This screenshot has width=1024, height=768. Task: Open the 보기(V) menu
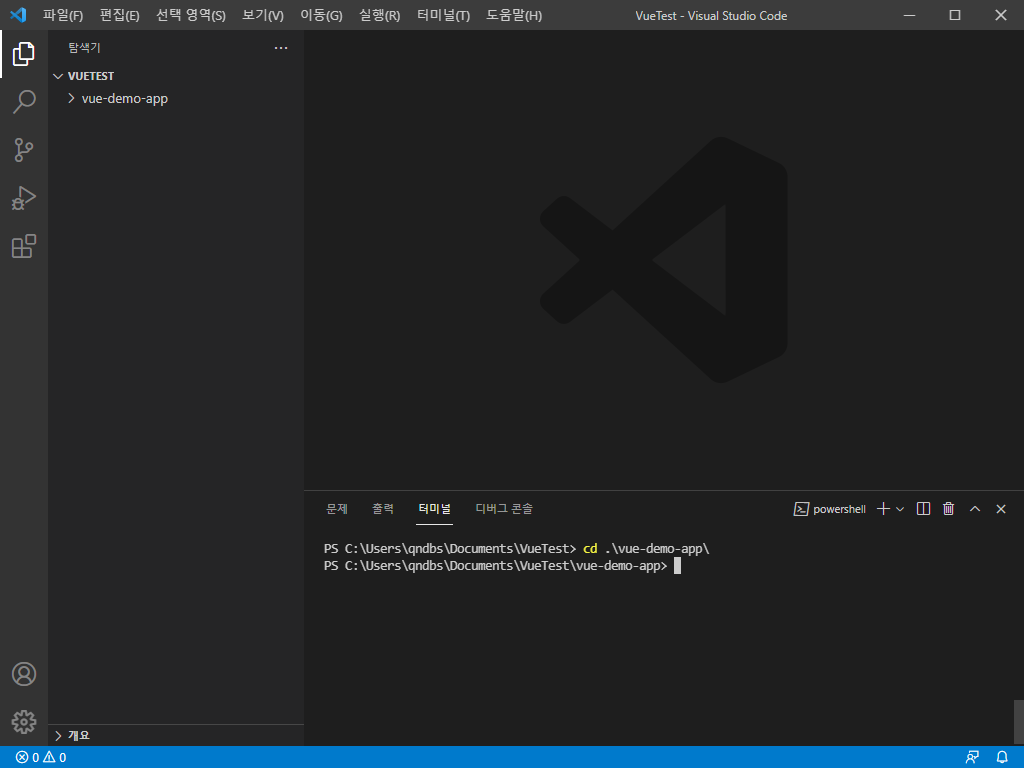(263, 15)
